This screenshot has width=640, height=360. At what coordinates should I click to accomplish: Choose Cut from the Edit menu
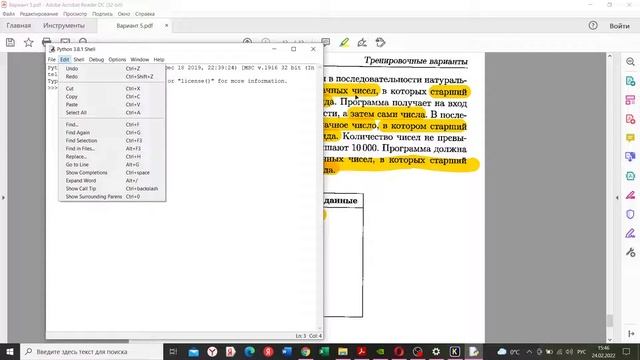click(x=112, y=89)
